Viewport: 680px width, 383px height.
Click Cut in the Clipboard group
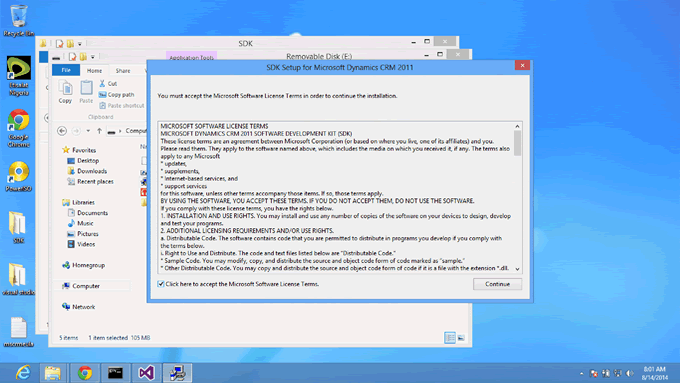tap(108, 83)
